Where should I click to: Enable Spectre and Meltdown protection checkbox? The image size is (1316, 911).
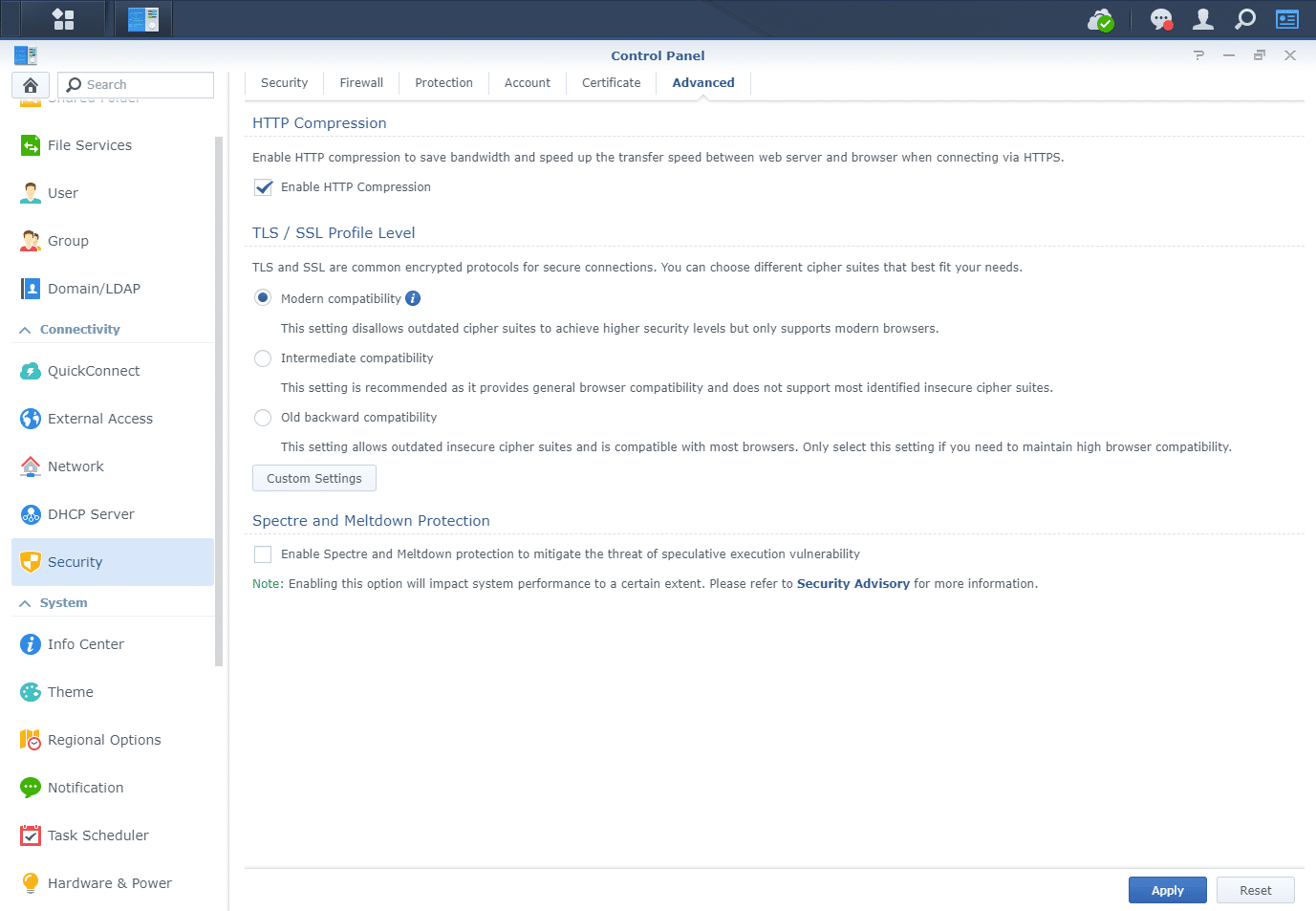263,554
